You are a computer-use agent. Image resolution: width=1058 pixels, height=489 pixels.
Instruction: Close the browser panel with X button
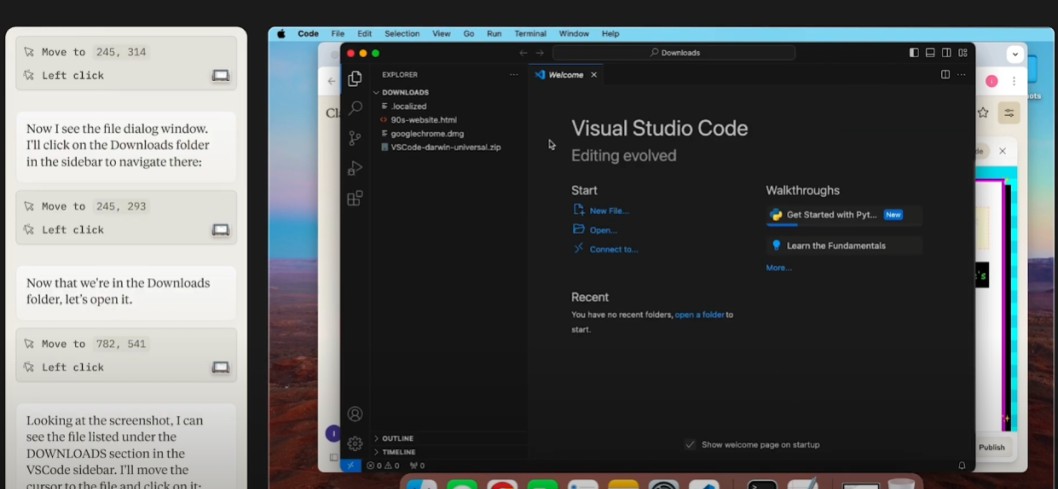point(1003,151)
